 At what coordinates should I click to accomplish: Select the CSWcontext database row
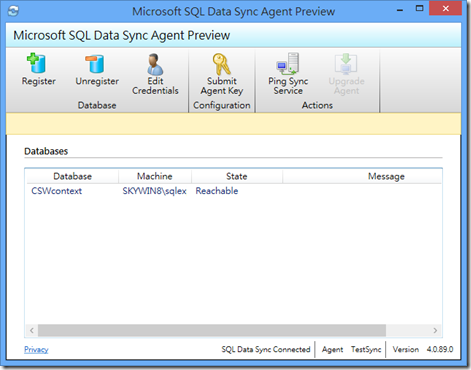point(234,191)
